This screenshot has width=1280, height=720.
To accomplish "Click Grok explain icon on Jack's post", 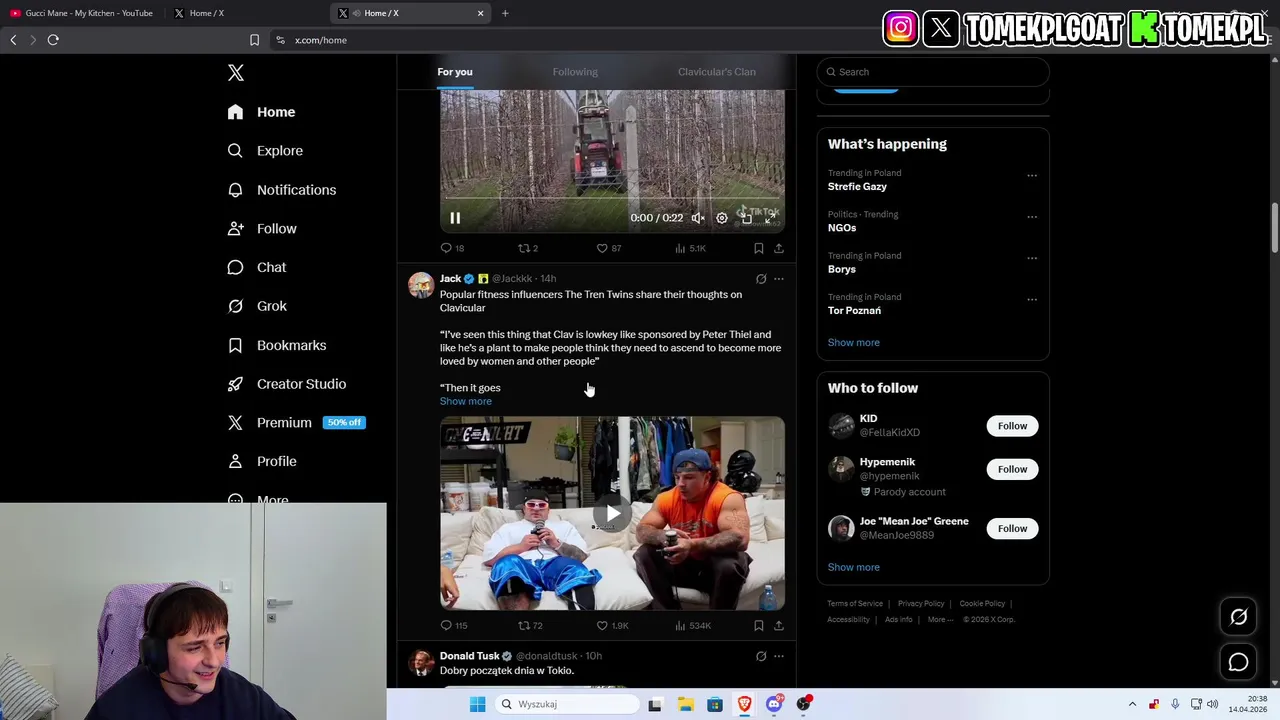I will pos(761,279).
